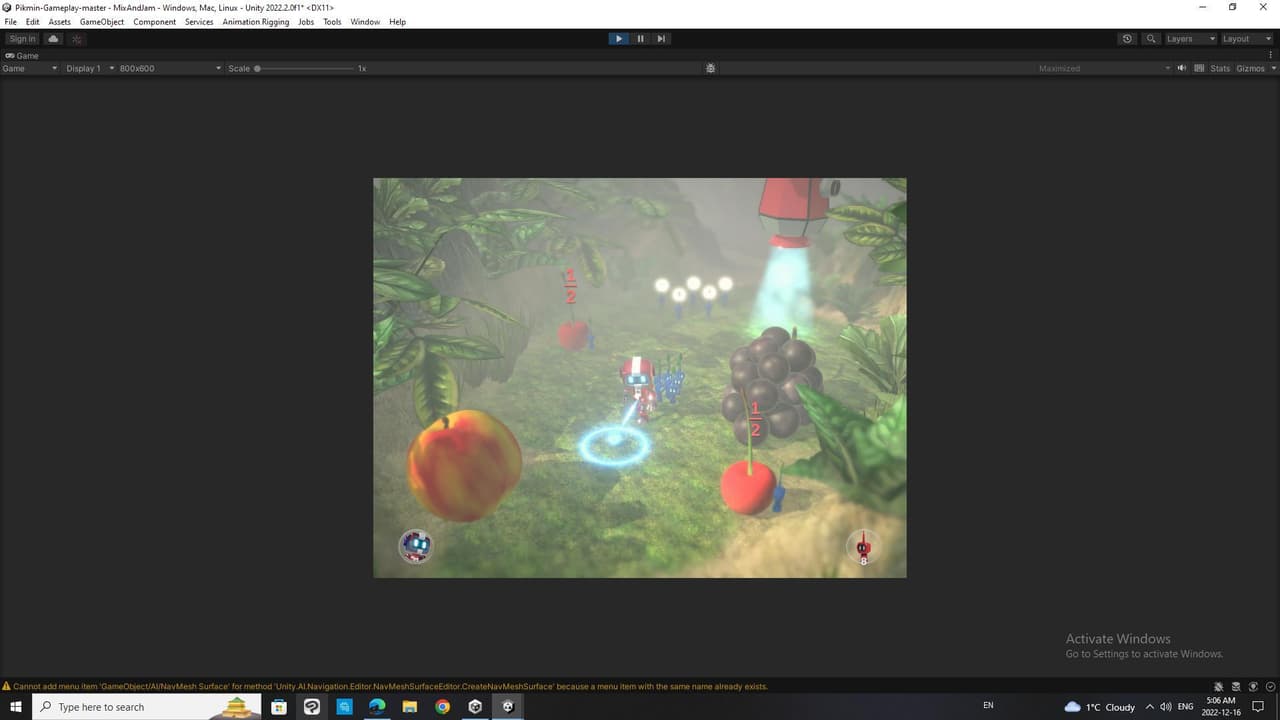Click the ENG input language indicator
The width and height of the screenshot is (1280, 720).
1186,707
